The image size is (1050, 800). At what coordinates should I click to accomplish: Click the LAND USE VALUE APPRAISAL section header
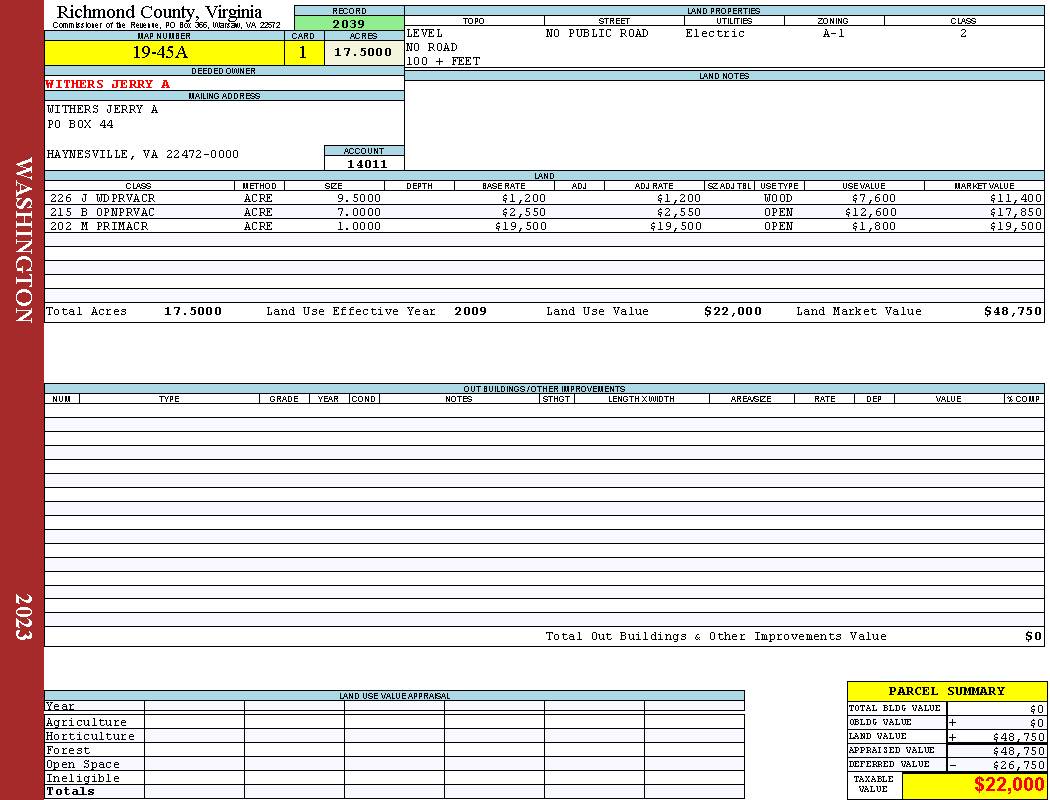(x=394, y=696)
